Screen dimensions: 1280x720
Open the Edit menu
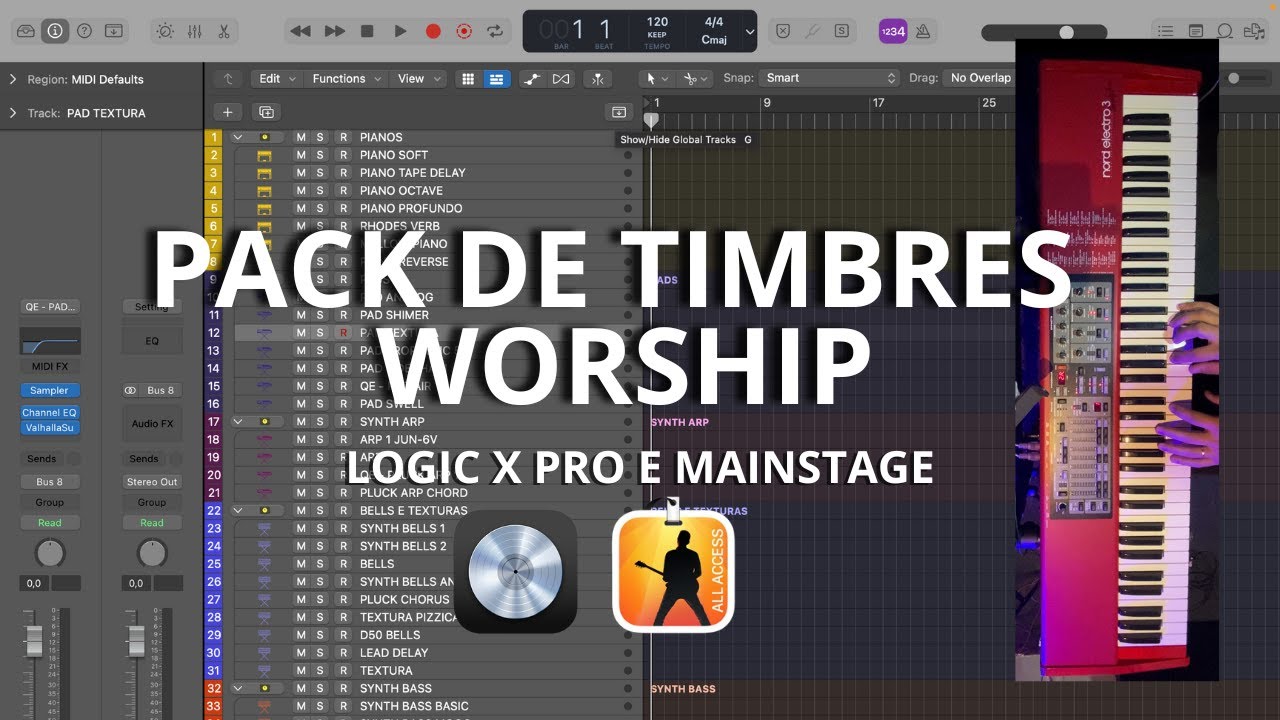pyautogui.click(x=278, y=79)
